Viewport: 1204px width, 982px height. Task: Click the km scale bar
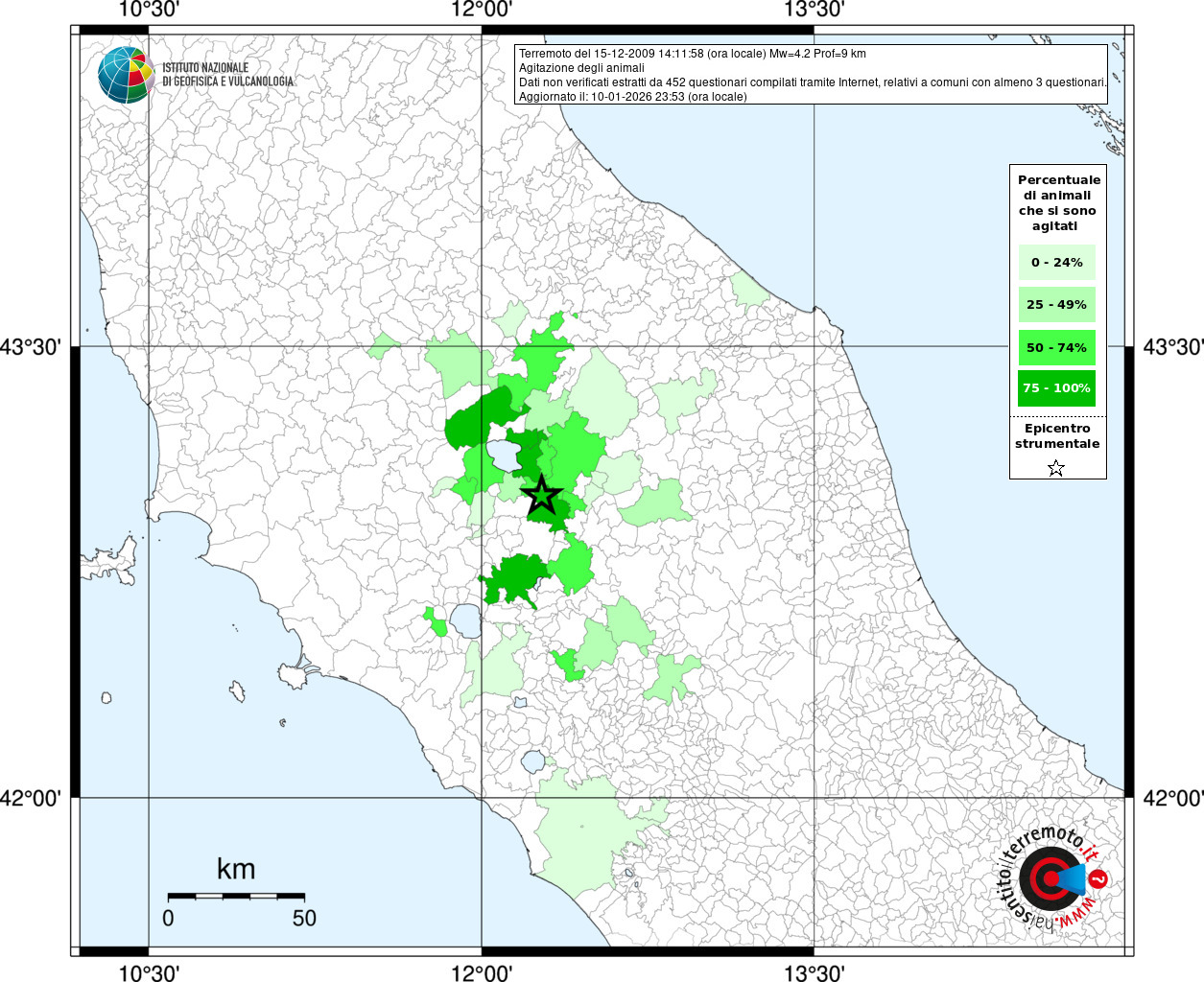[236, 896]
